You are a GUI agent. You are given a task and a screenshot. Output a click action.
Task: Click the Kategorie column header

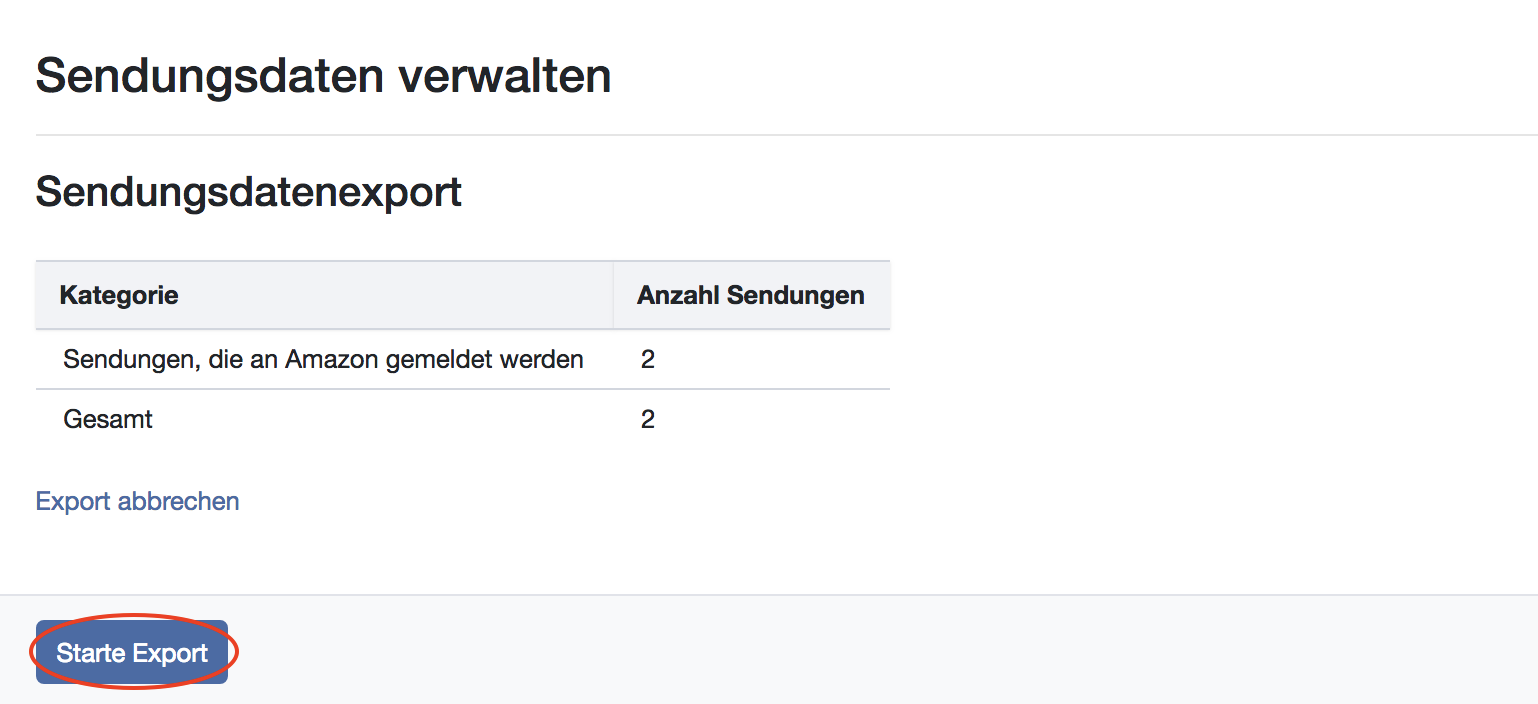coord(119,295)
